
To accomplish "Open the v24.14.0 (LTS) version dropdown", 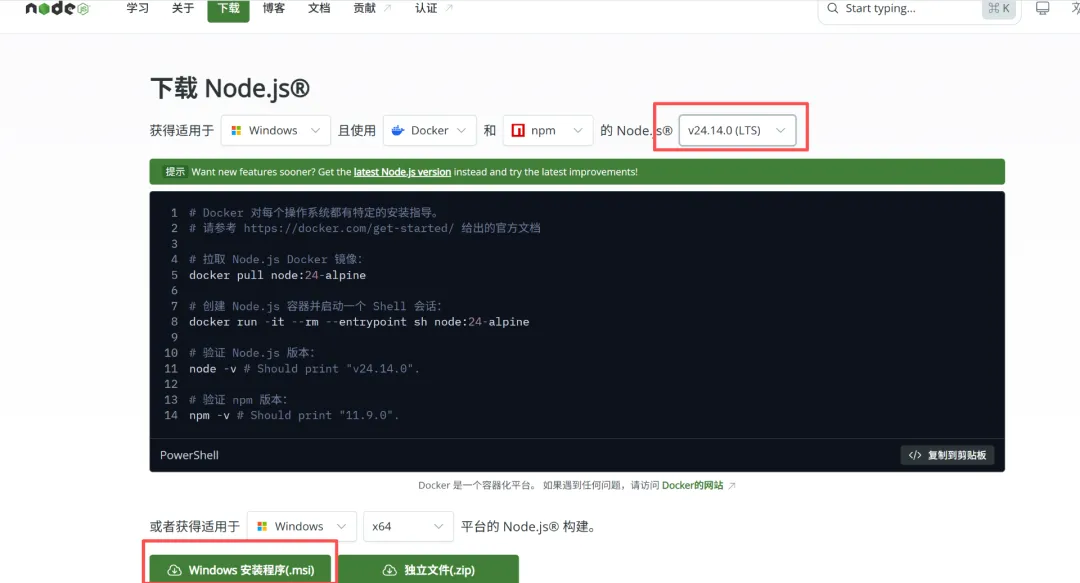I will [x=737, y=130].
